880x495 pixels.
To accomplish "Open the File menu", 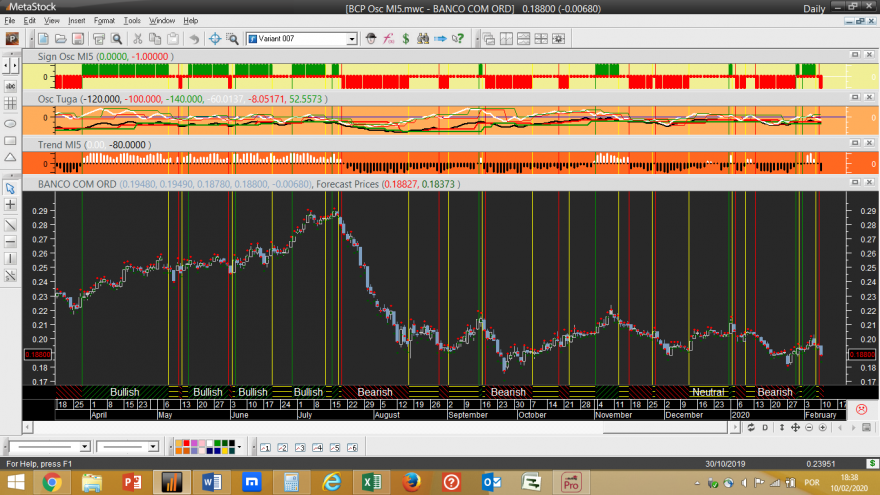I will tap(10, 21).
